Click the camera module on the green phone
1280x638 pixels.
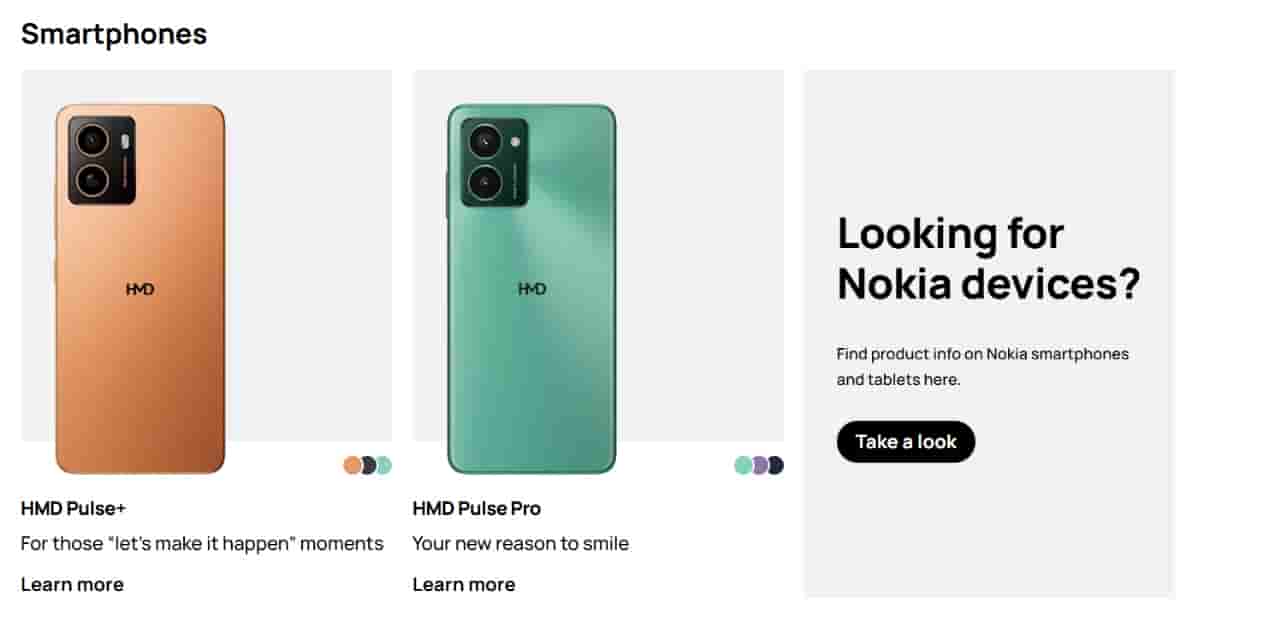click(494, 163)
